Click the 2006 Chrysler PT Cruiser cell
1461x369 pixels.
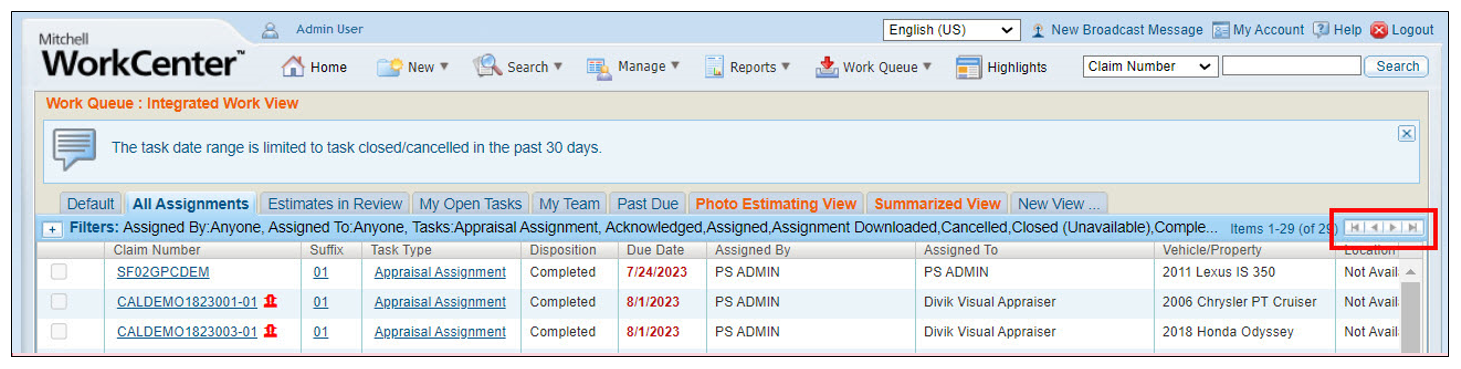1239,302
